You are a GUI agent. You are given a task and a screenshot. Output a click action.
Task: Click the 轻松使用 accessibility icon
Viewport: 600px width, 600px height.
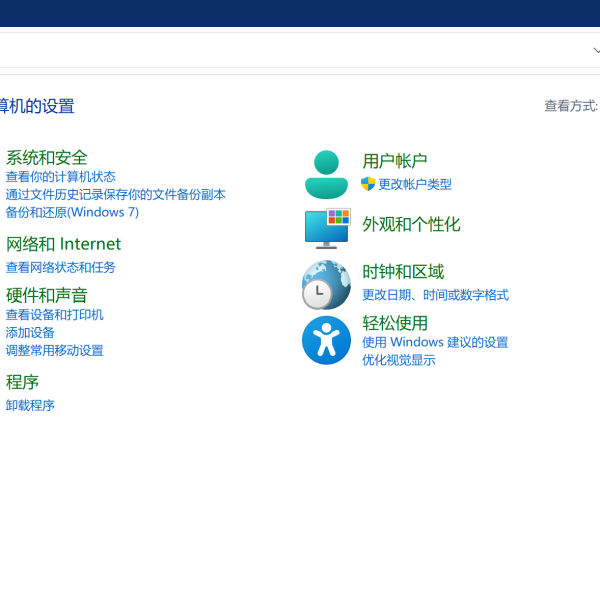pos(326,340)
